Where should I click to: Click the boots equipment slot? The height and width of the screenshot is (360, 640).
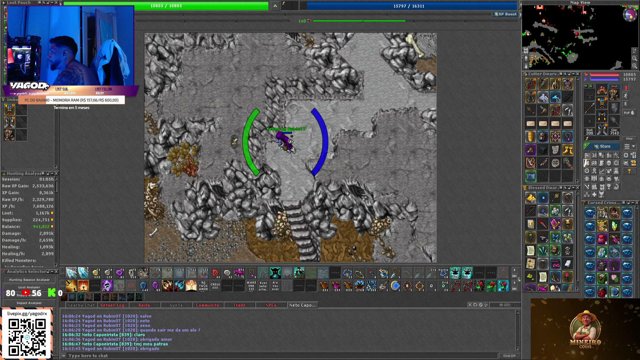click(602, 129)
